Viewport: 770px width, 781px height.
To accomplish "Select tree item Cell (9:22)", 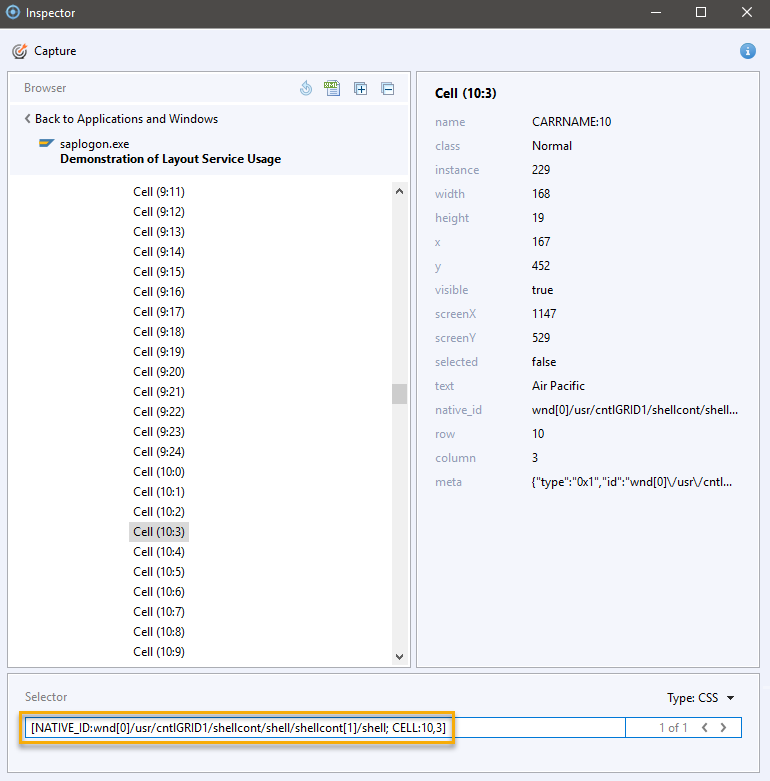I will [159, 411].
